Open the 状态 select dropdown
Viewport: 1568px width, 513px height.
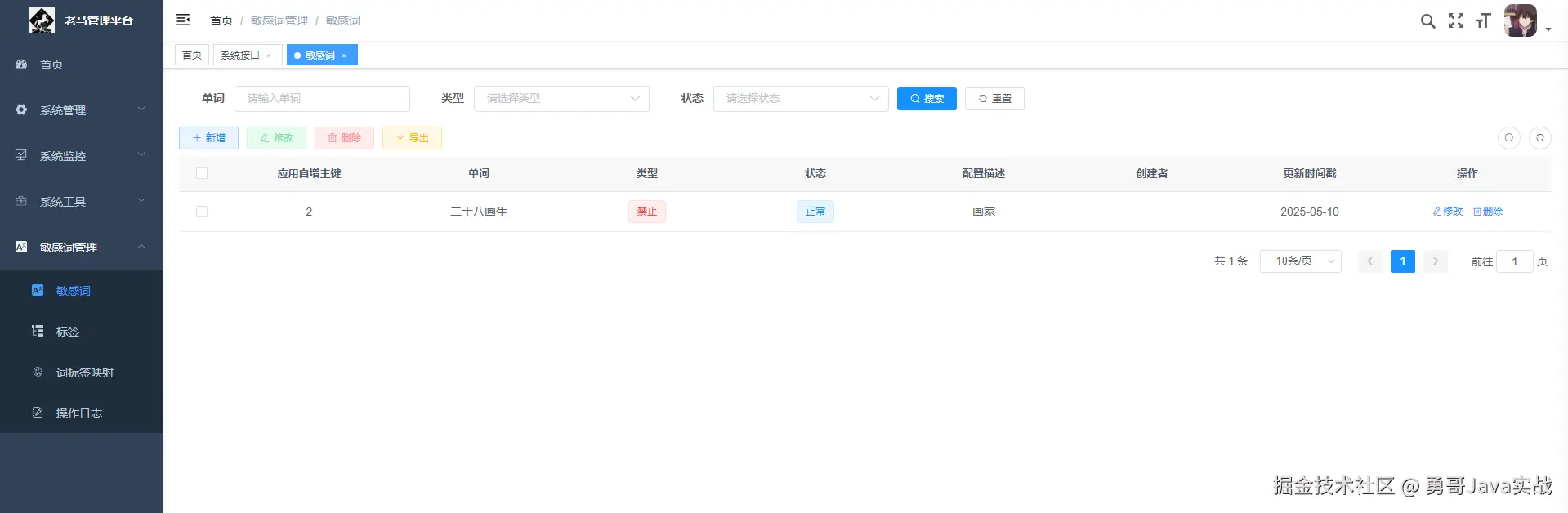click(801, 99)
